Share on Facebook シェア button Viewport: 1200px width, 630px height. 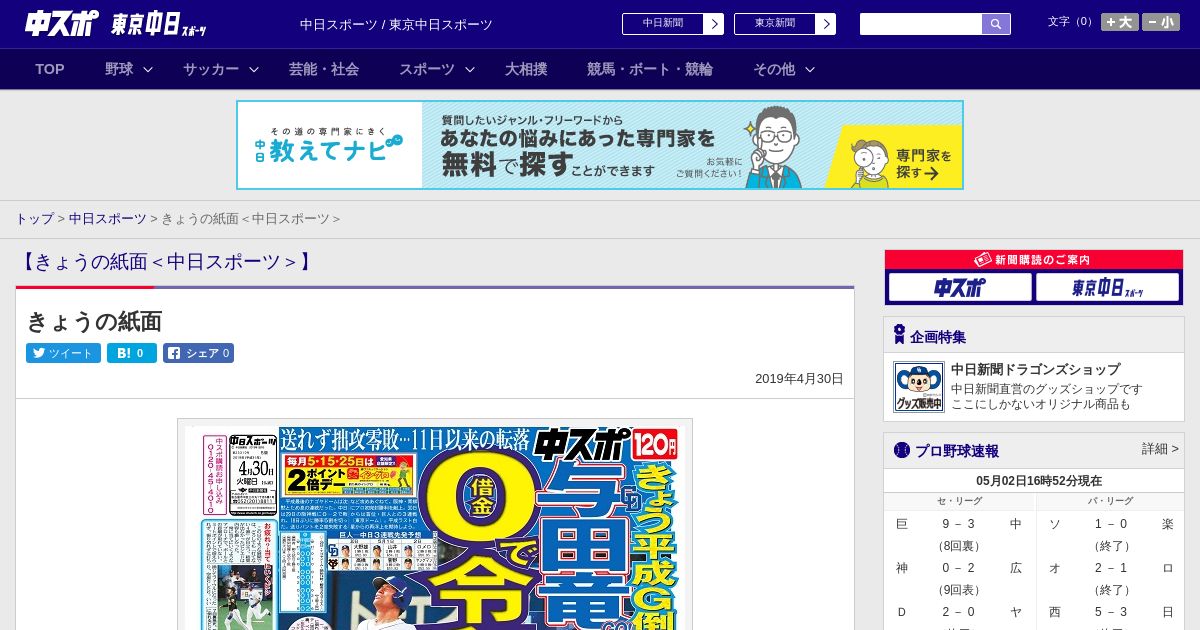click(x=198, y=353)
